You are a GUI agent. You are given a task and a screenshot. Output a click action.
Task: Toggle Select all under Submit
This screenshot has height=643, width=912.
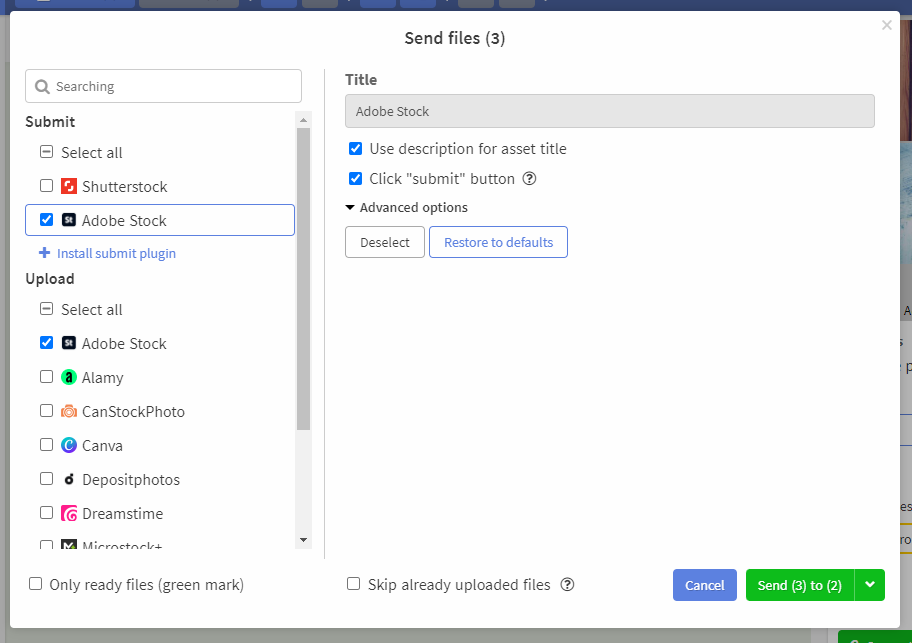pyautogui.click(x=46, y=152)
